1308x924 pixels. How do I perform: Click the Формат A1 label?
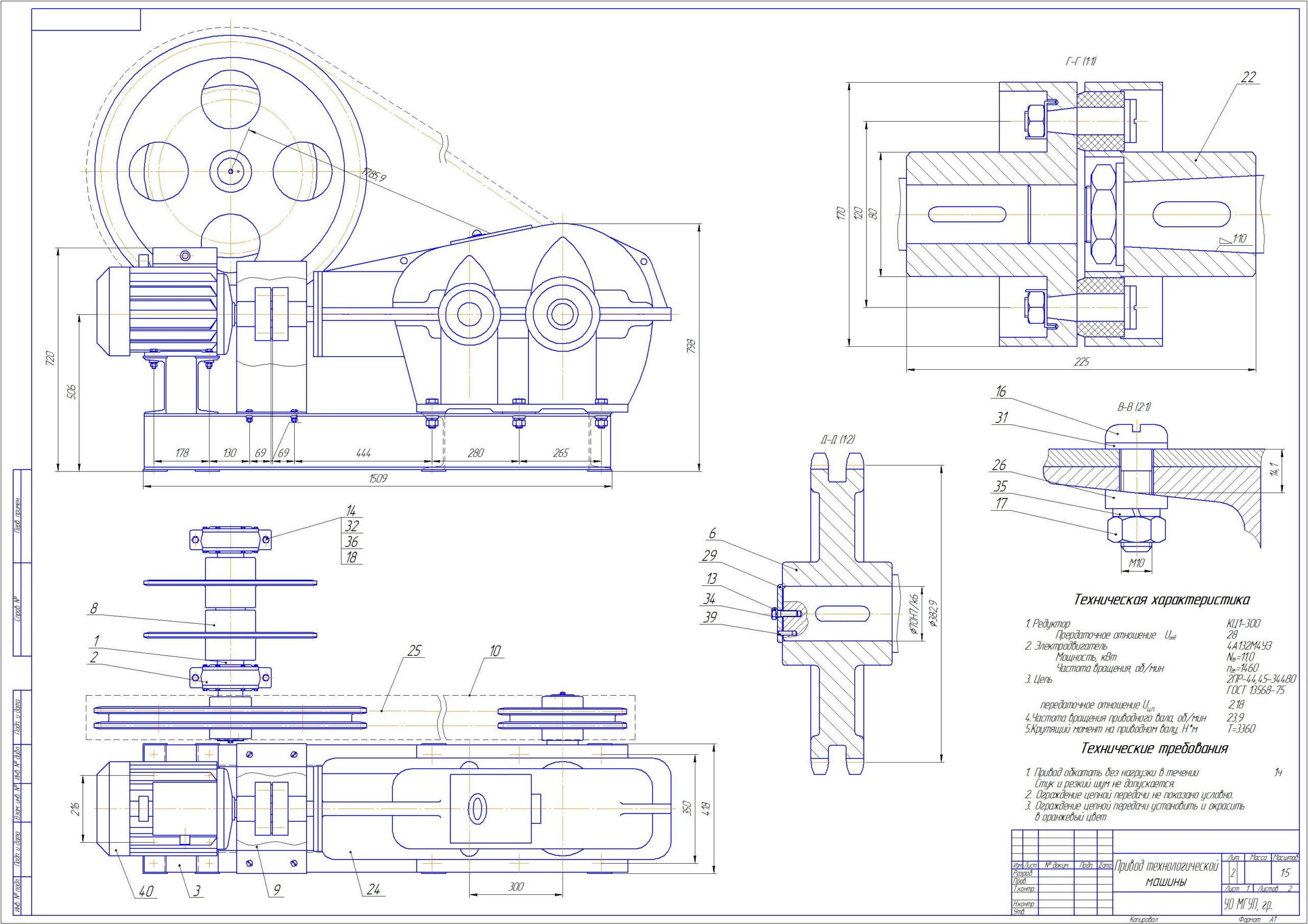pos(1258,919)
